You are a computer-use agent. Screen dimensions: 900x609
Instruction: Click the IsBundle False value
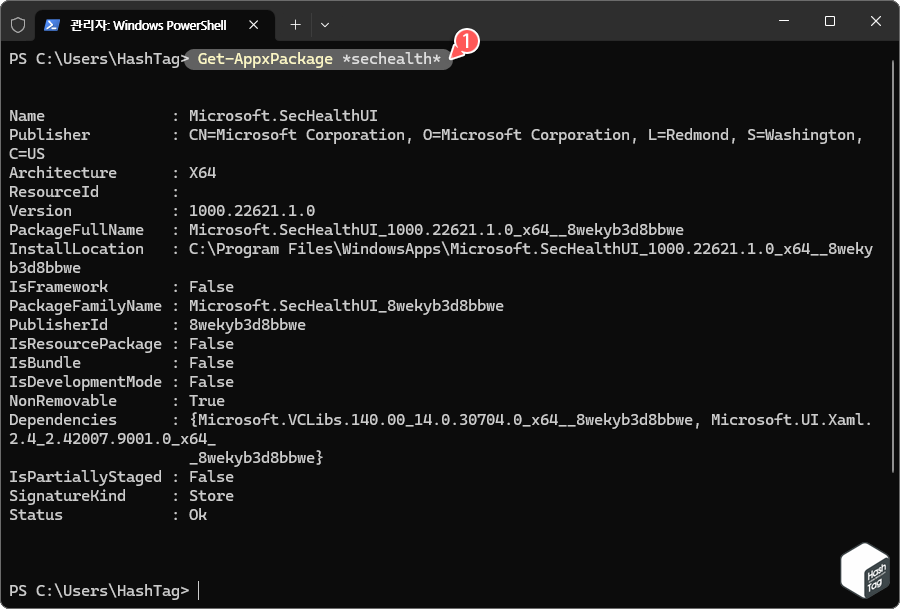211,362
